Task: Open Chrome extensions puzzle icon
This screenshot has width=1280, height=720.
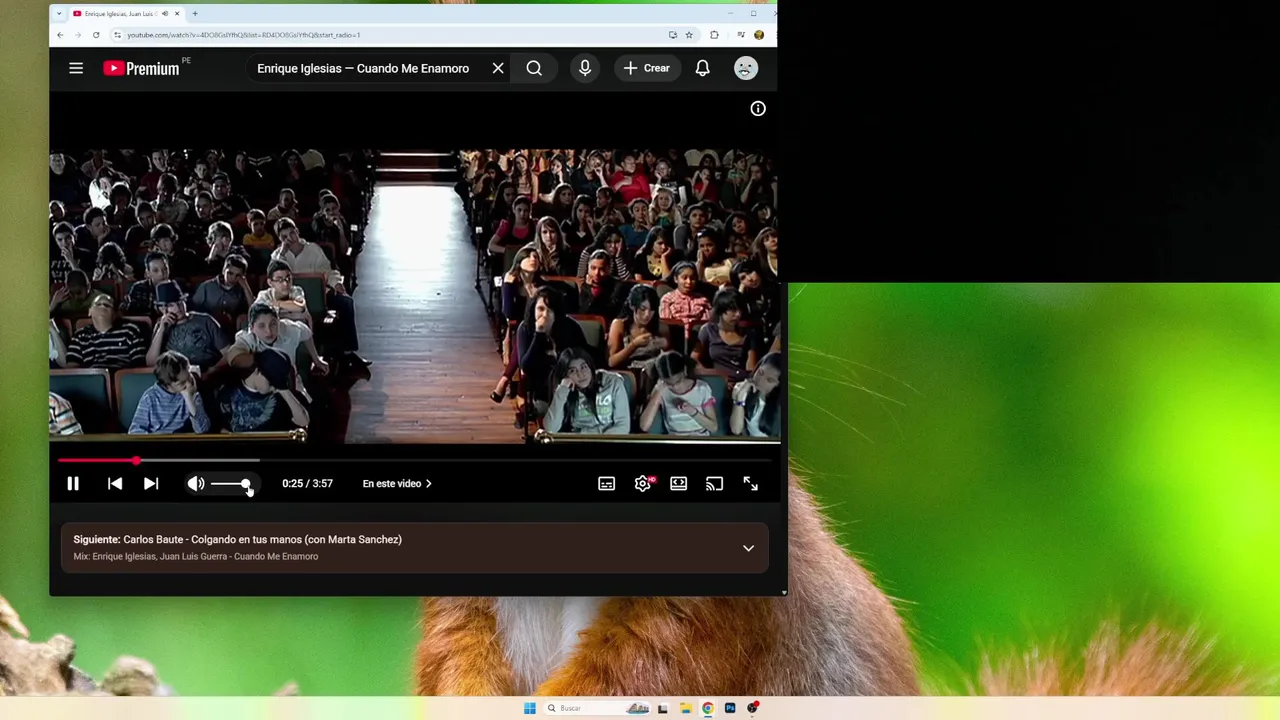Action: click(714, 35)
